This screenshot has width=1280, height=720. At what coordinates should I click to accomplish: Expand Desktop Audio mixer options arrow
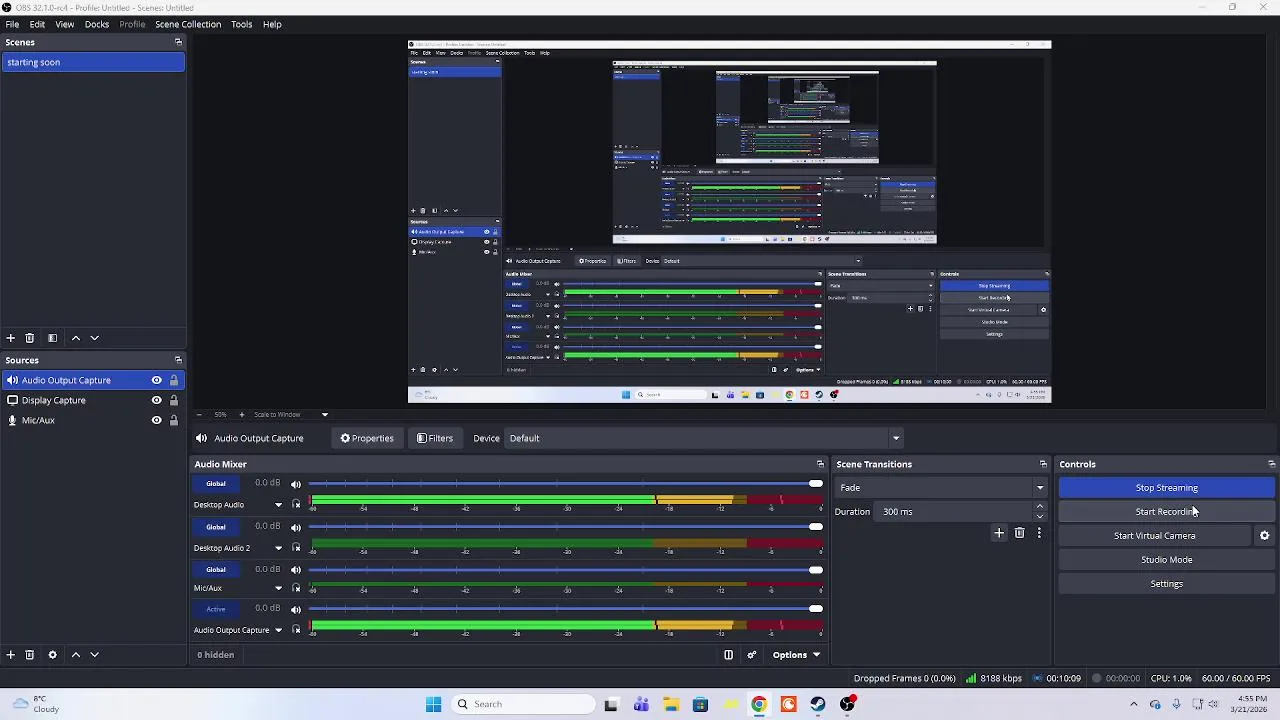pos(278,505)
